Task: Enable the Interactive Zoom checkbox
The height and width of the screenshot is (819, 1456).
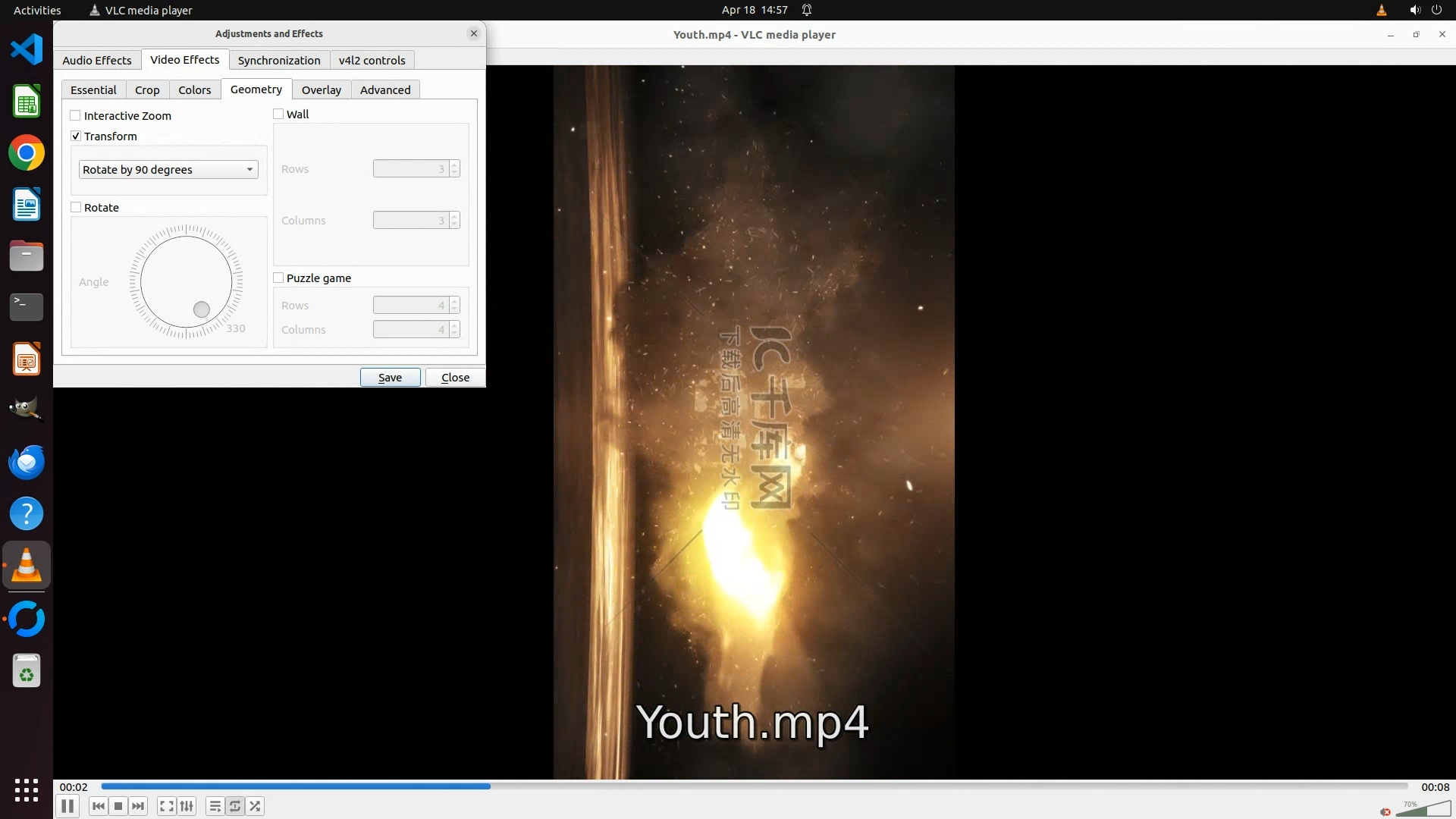Action: coord(76,116)
